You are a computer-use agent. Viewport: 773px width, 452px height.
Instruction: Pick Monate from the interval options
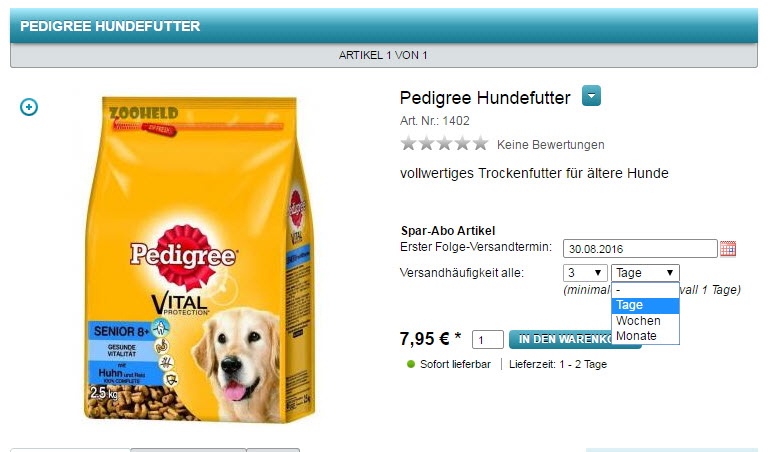click(x=645, y=336)
